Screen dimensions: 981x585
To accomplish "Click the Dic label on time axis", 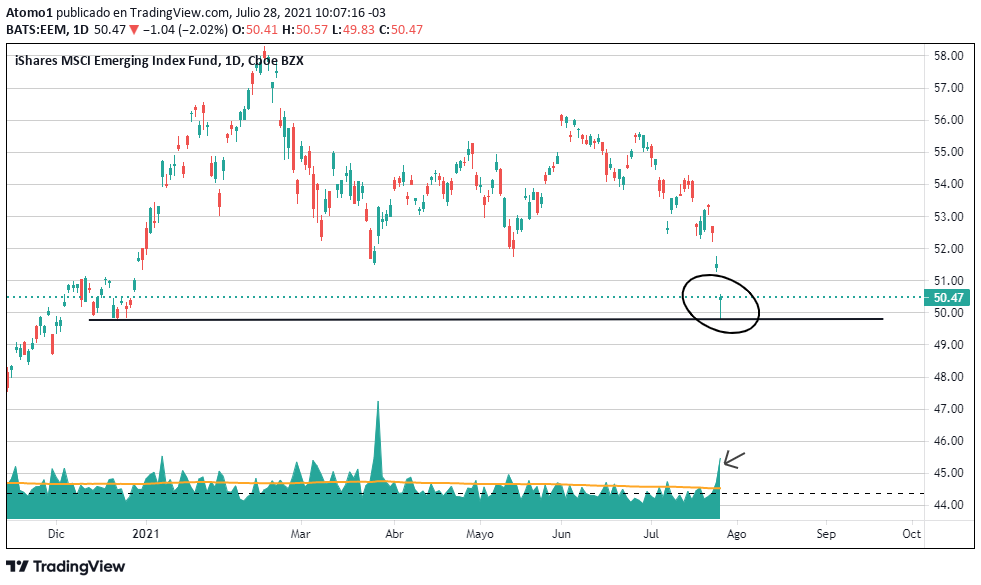I will [x=56, y=534].
